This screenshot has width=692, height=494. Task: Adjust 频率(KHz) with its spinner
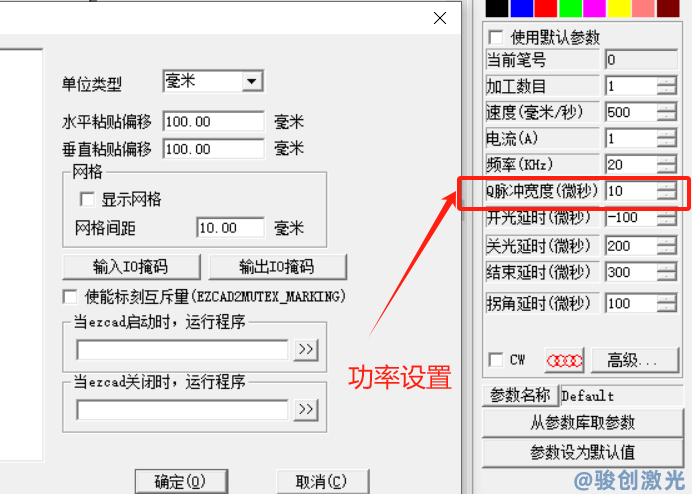[x=667, y=165]
